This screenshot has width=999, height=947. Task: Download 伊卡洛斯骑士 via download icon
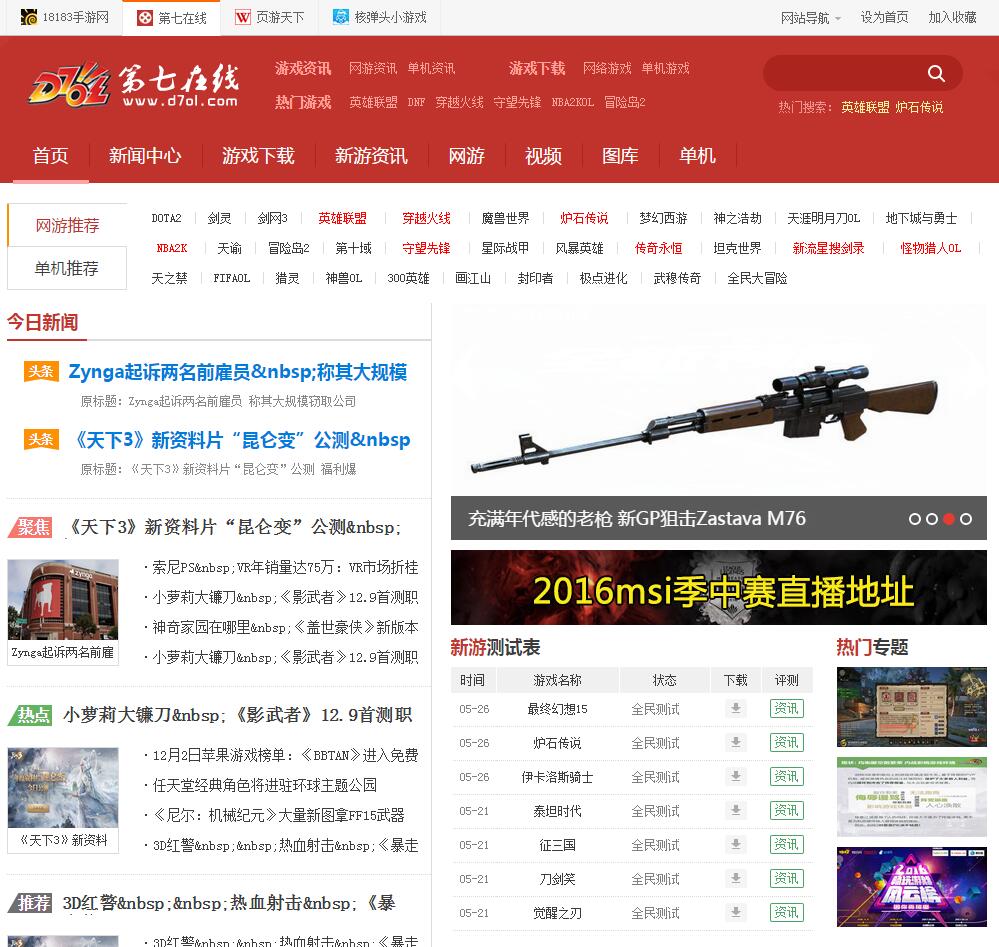coord(735,777)
